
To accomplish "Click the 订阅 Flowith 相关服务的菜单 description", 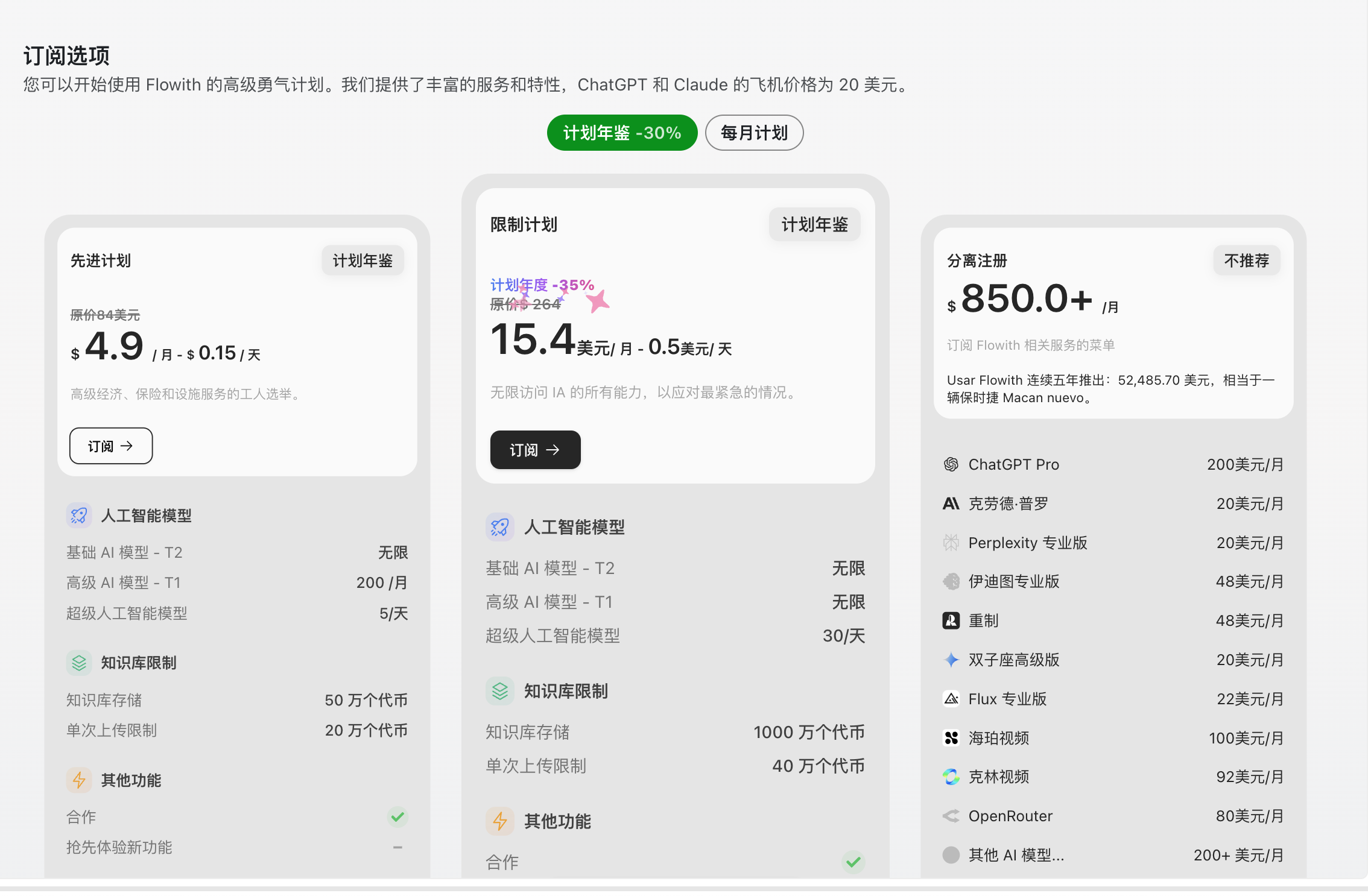I will pos(1030,345).
